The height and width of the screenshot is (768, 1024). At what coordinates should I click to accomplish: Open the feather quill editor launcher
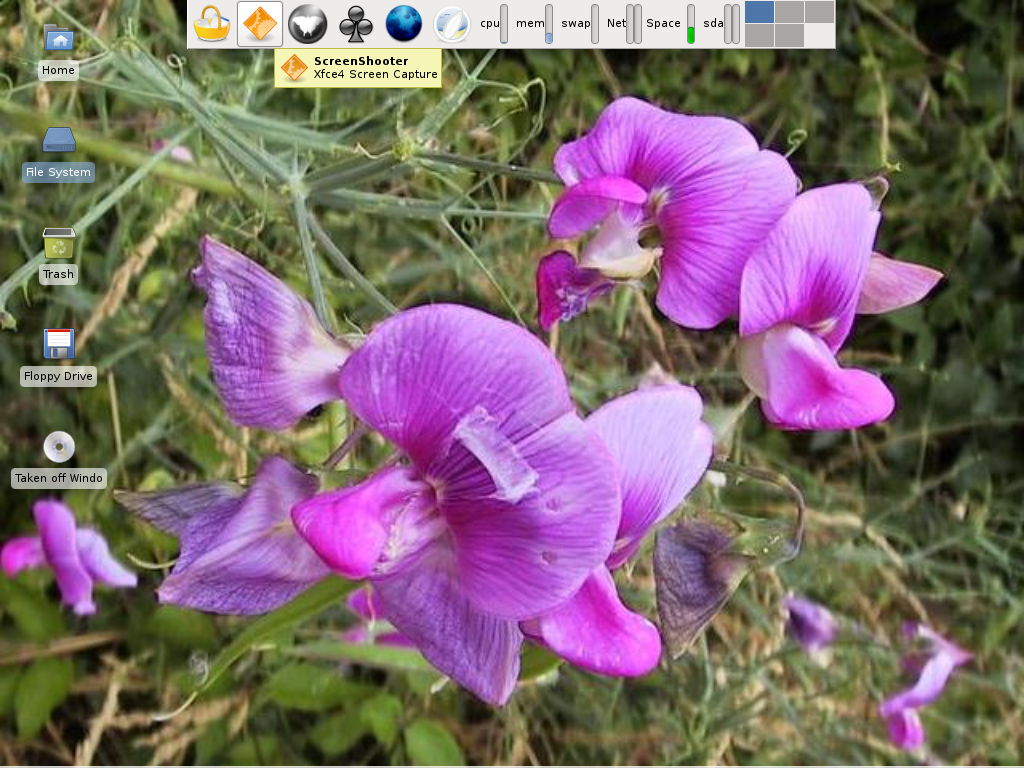click(452, 24)
